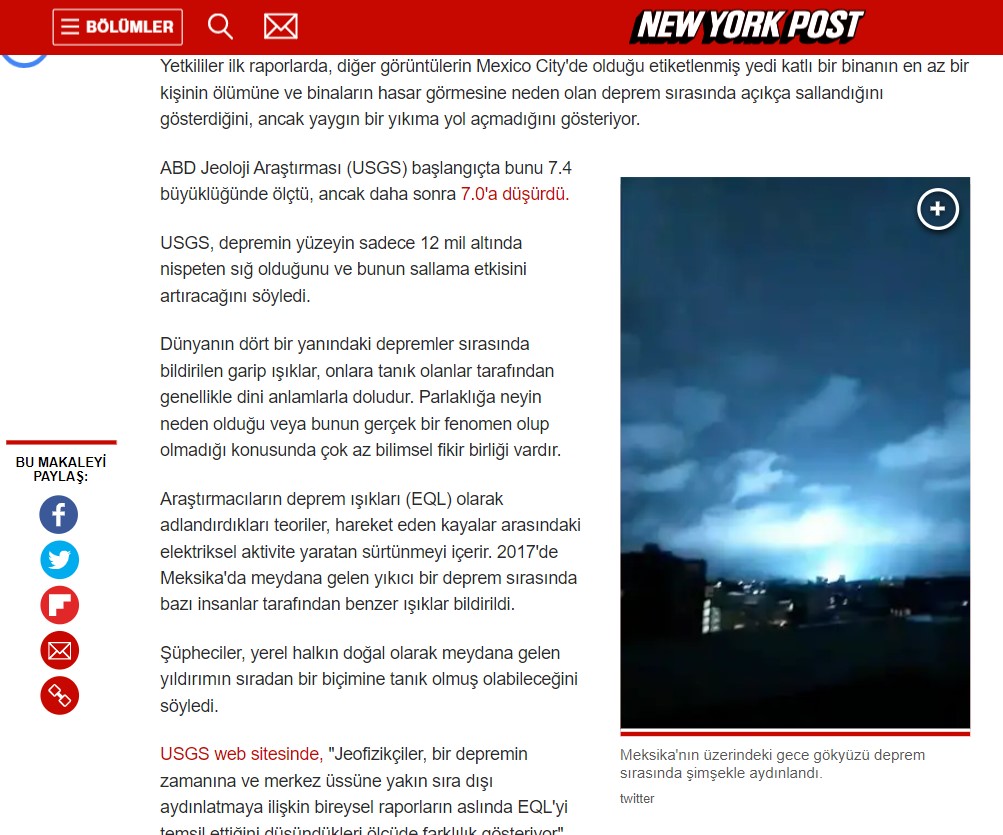The image size is (1003, 835).
Task: Share the article on Twitter
Action: (59, 560)
